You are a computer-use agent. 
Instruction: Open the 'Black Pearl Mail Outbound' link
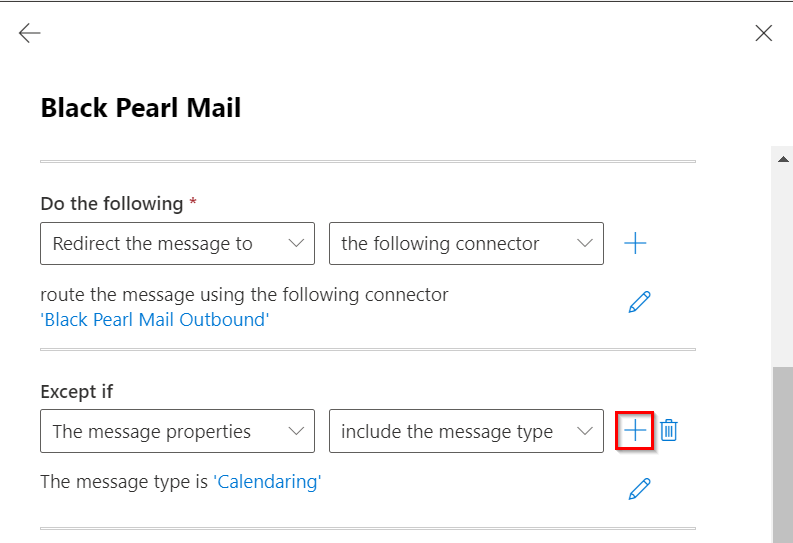coord(155,320)
